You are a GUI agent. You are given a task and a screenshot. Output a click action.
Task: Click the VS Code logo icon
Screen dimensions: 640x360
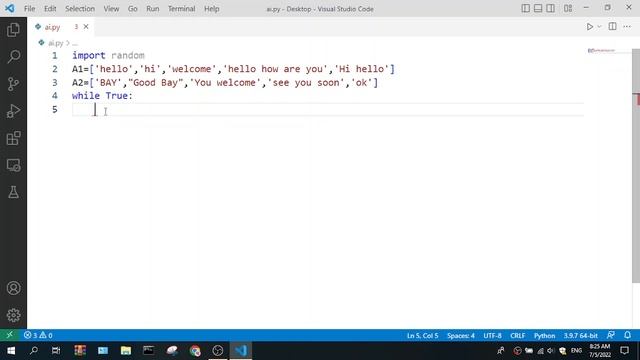point(9,8)
